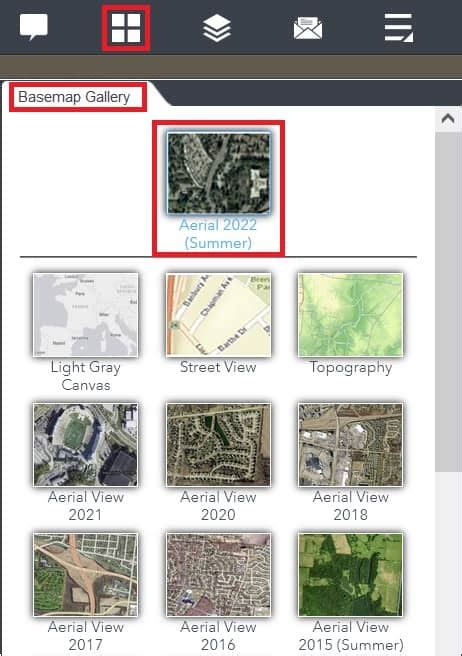The image size is (462, 656).
Task: Click the 'Aerial View 2015 (Summer)' label
Action: point(351,636)
